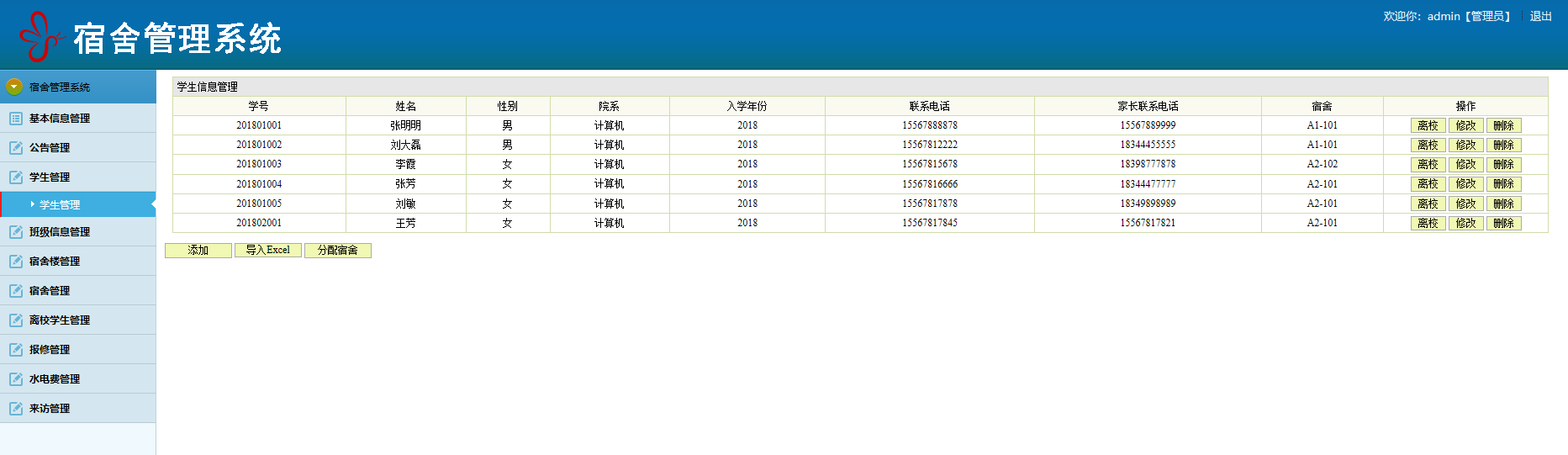1568x455 pixels.
Task: Click the 宿舍楼管理 edit icon
Action: [16, 262]
